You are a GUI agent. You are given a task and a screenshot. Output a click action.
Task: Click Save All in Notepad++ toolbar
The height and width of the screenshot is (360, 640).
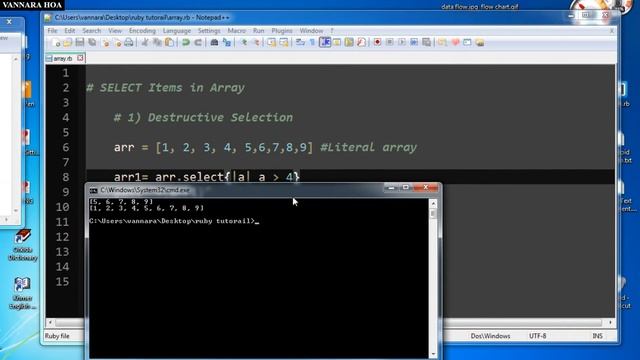(92, 42)
